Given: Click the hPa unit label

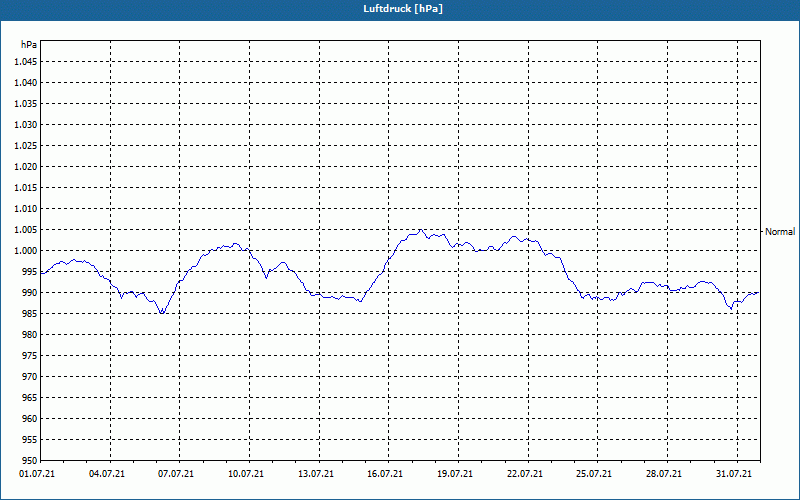Looking at the screenshot, I should (x=29, y=44).
